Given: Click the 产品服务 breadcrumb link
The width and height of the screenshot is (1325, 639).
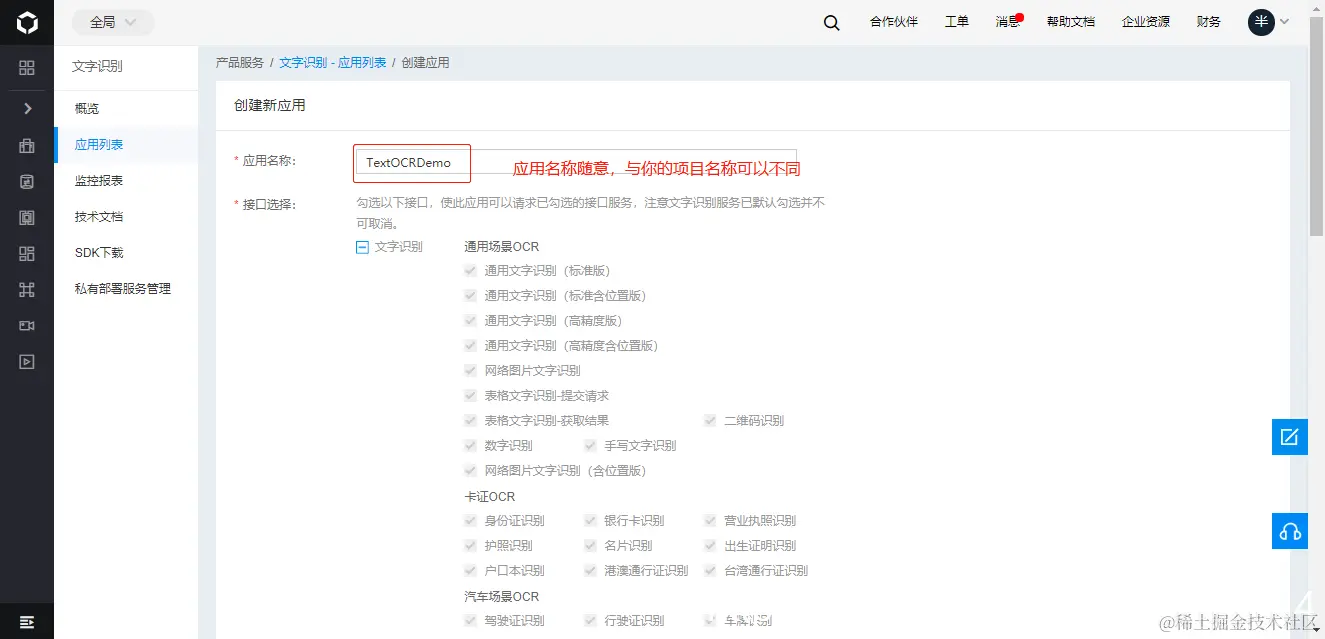Looking at the screenshot, I should [240, 61].
